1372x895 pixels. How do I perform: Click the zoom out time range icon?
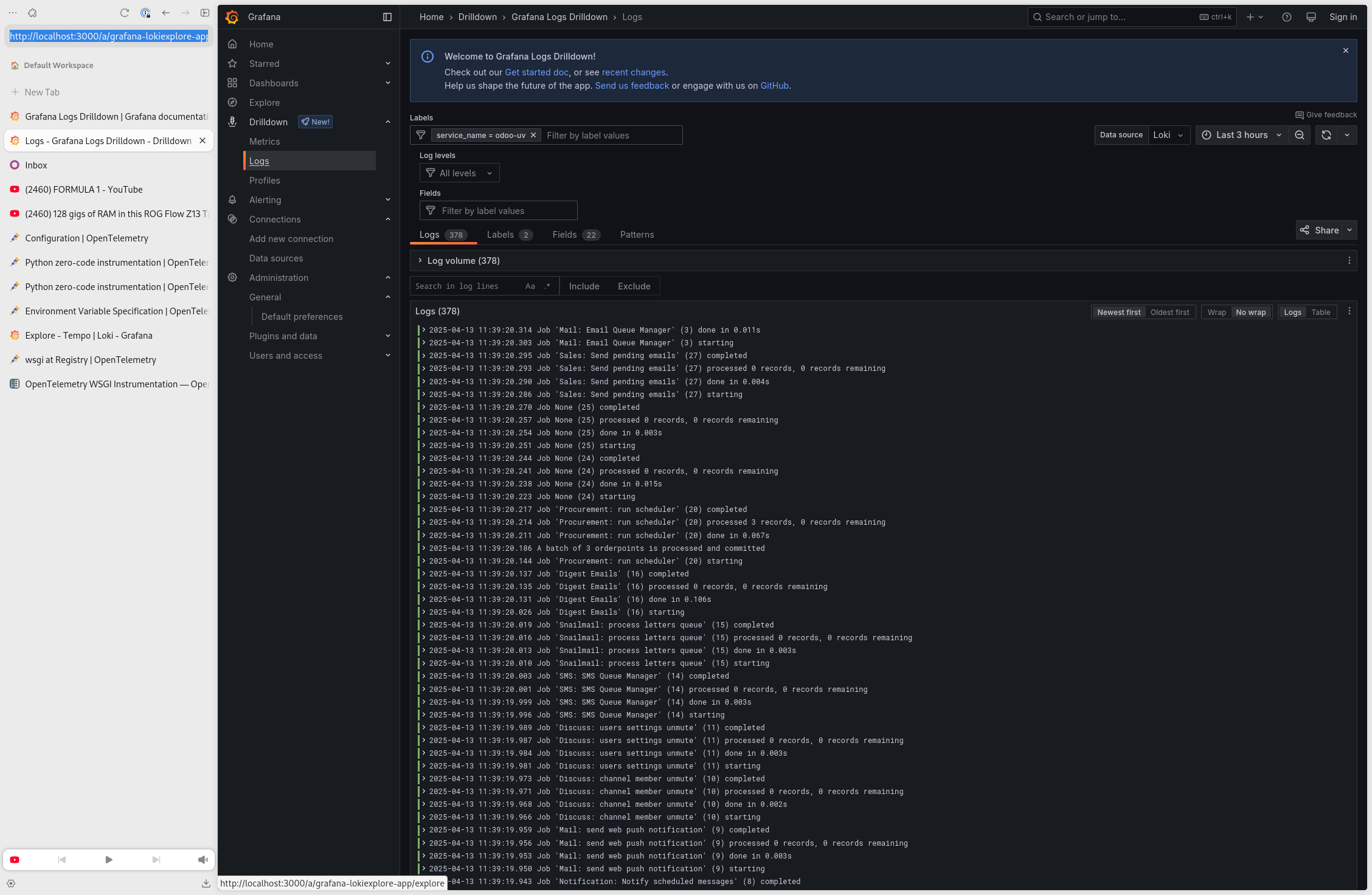tap(1300, 135)
